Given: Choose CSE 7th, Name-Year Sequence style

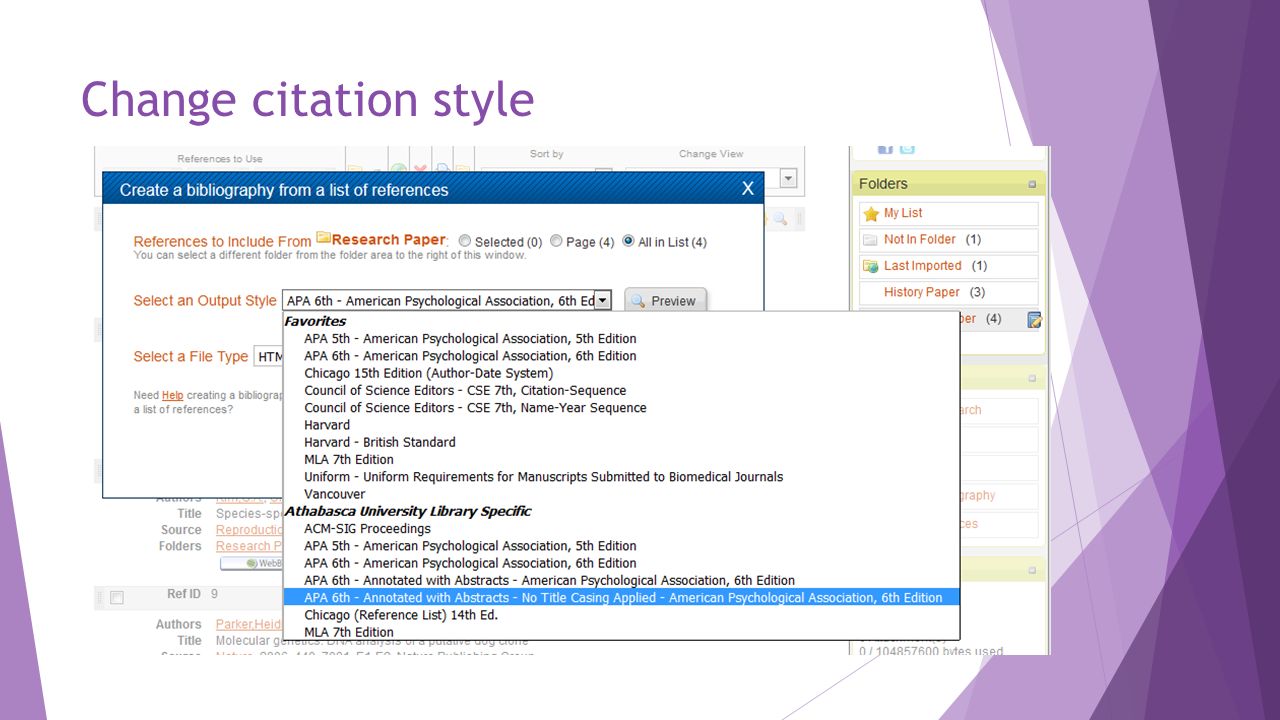Looking at the screenshot, I should click(x=475, y=408).
